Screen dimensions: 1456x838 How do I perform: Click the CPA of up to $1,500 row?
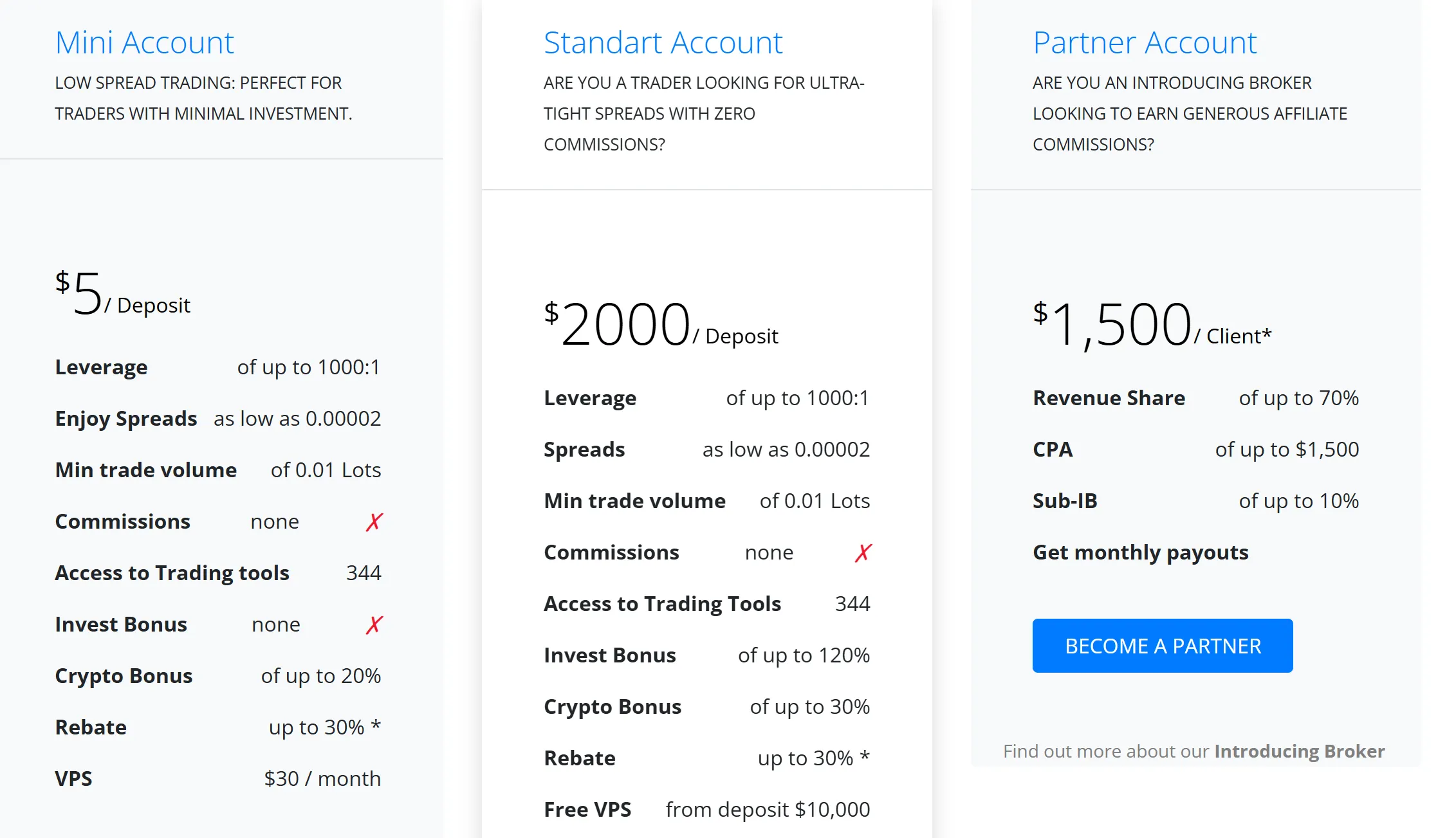[1196, 450]
